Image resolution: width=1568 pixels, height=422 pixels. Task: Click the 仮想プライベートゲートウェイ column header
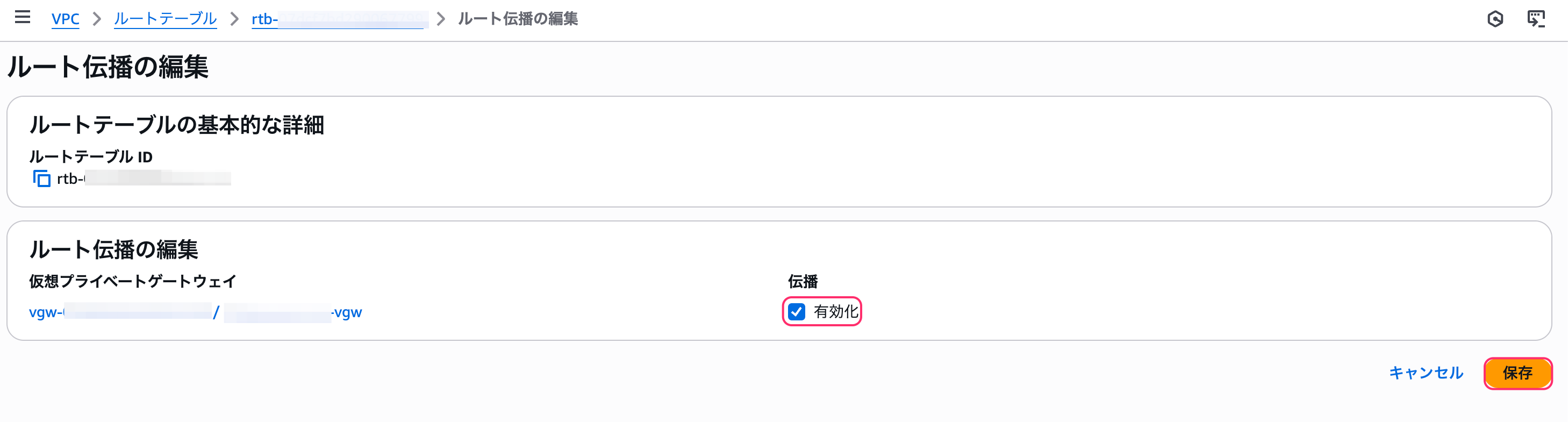[133, 281]
